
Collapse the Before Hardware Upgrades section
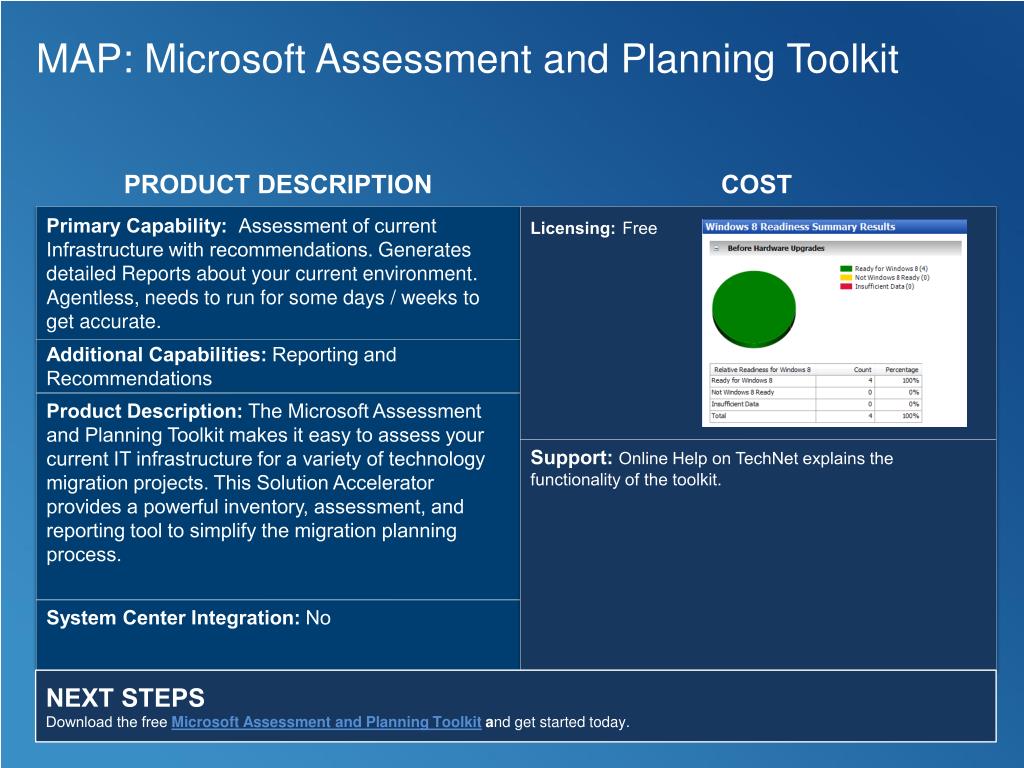(716, 248)
